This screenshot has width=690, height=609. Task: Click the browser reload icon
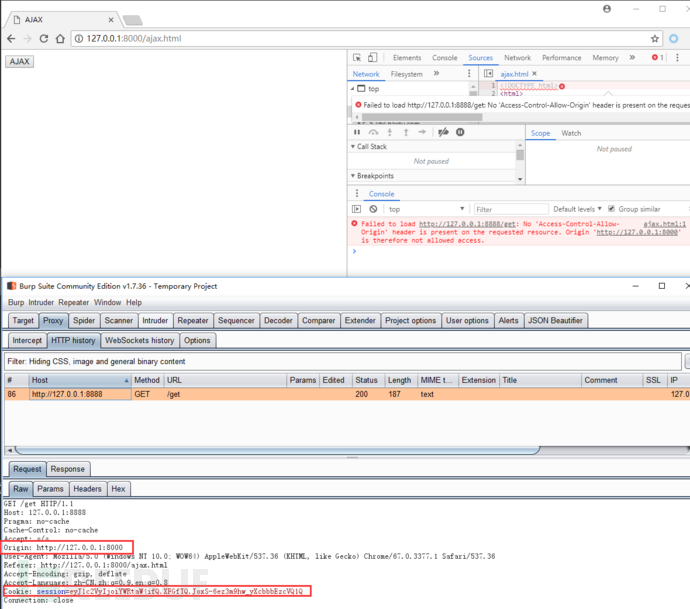[x=44, y=39]
